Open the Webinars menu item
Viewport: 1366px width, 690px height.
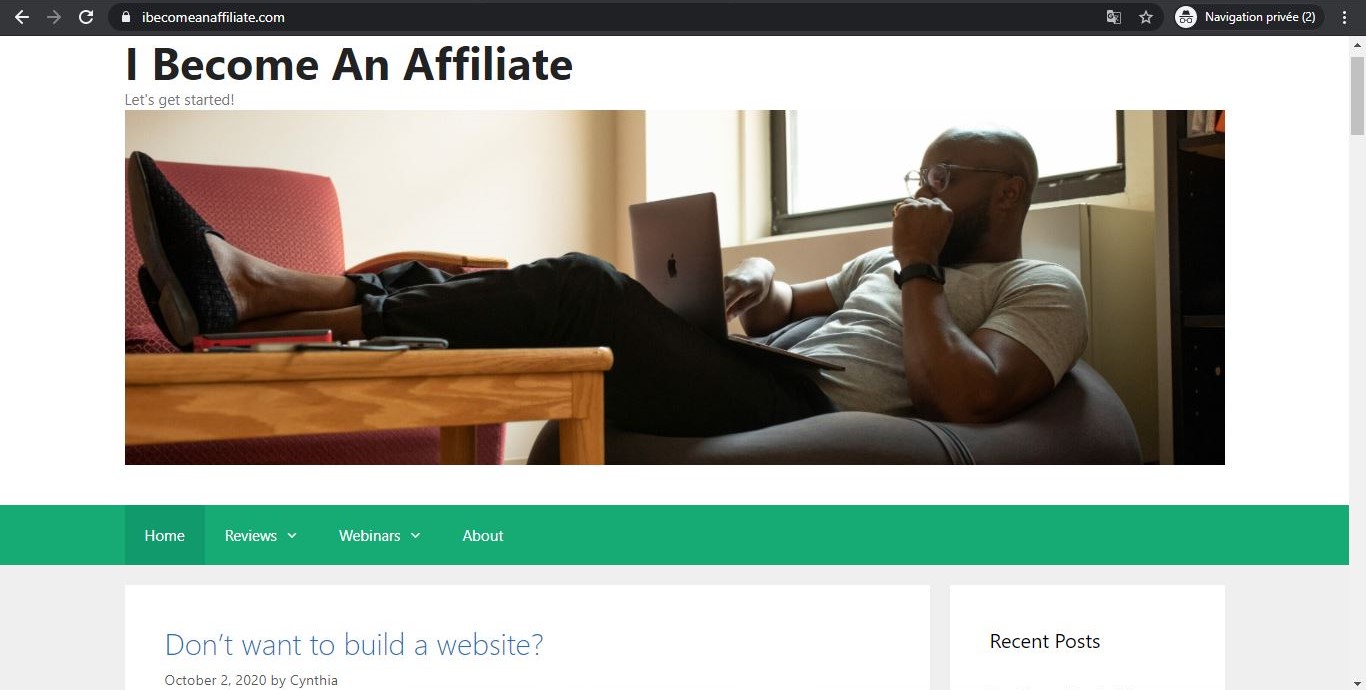click(369, 536)
